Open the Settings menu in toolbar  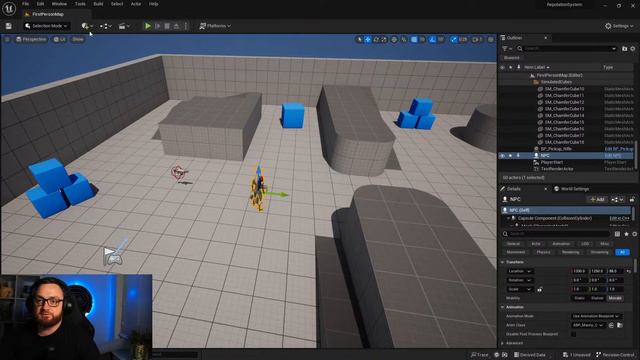619,26
